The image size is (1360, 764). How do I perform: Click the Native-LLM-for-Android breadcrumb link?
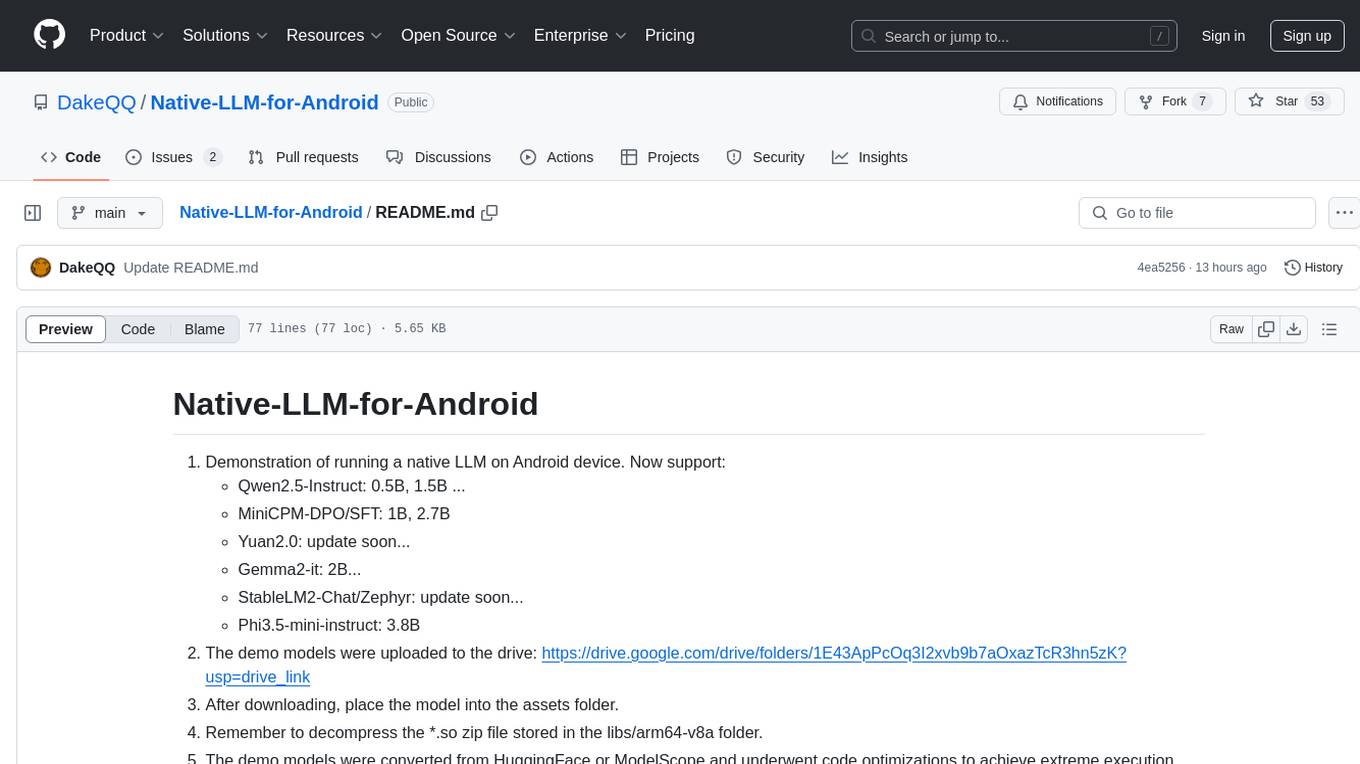tap(271, 213)
